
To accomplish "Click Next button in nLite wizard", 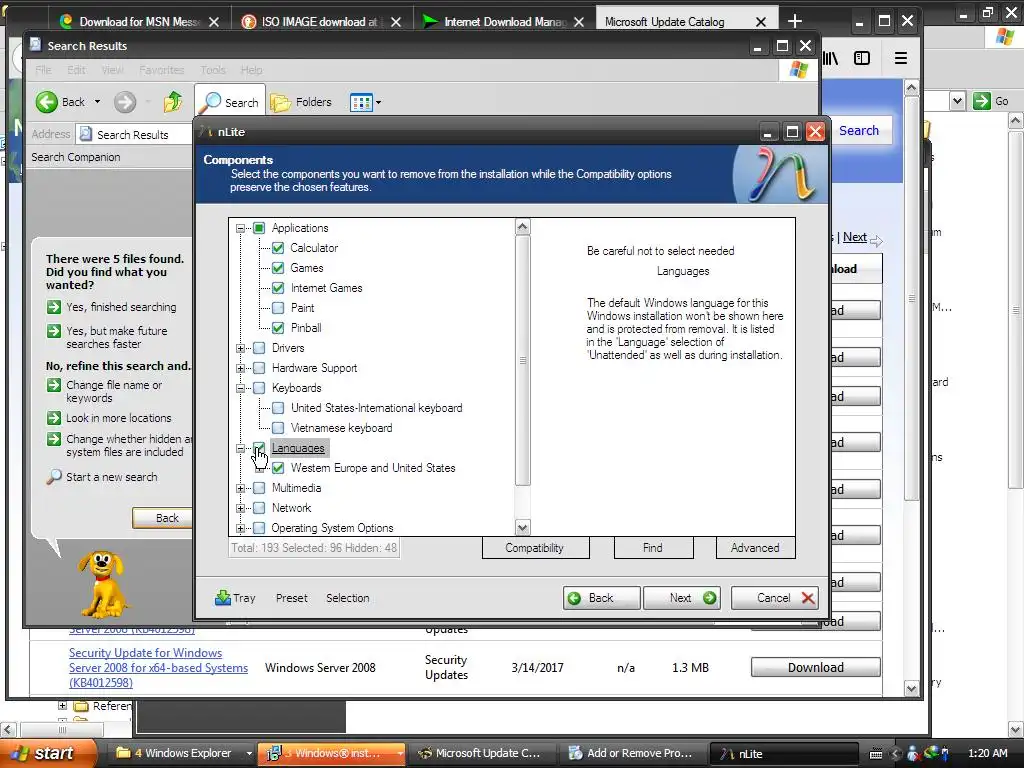I will pos(682,598).
